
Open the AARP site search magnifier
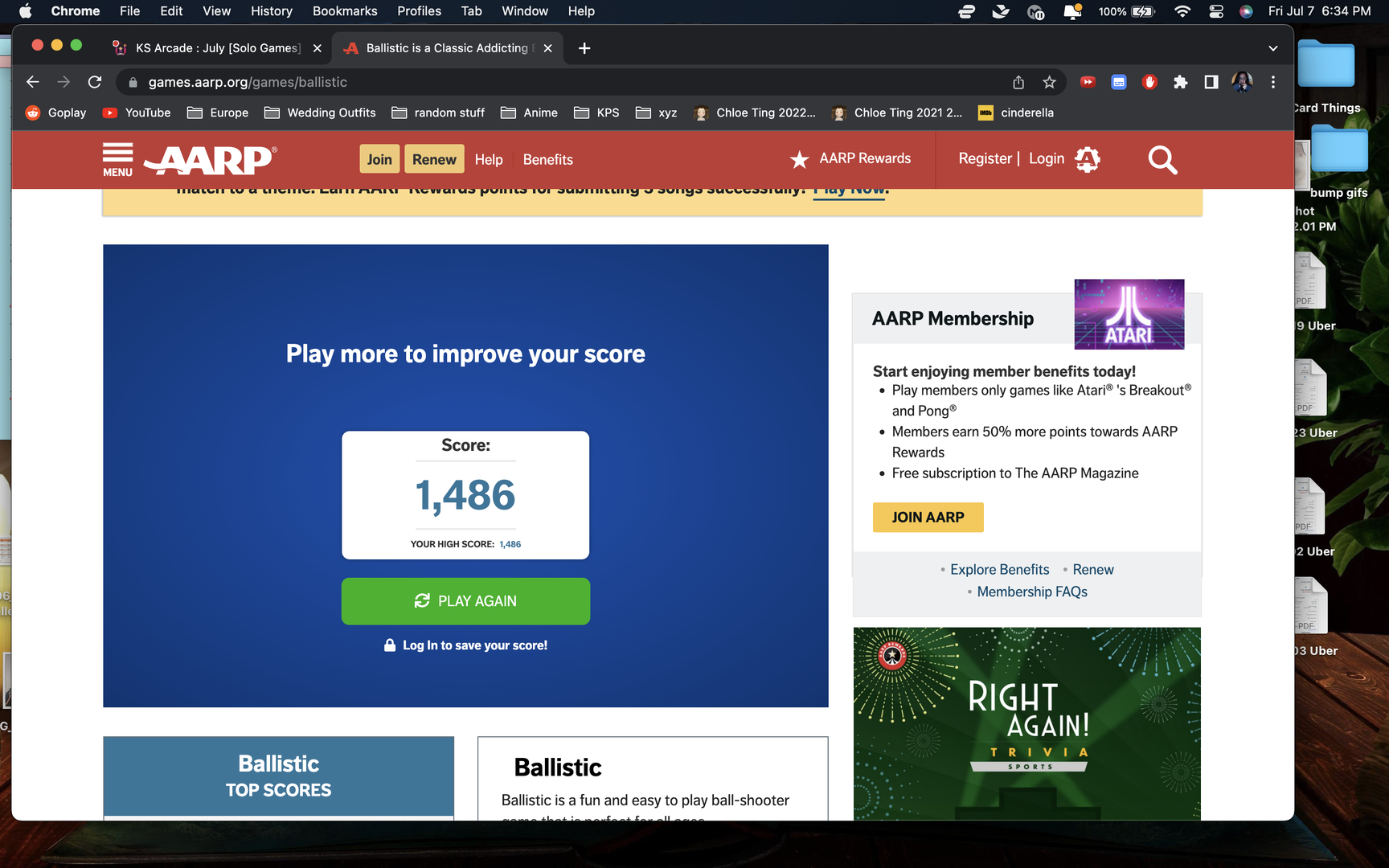(x=1162, y=159)
